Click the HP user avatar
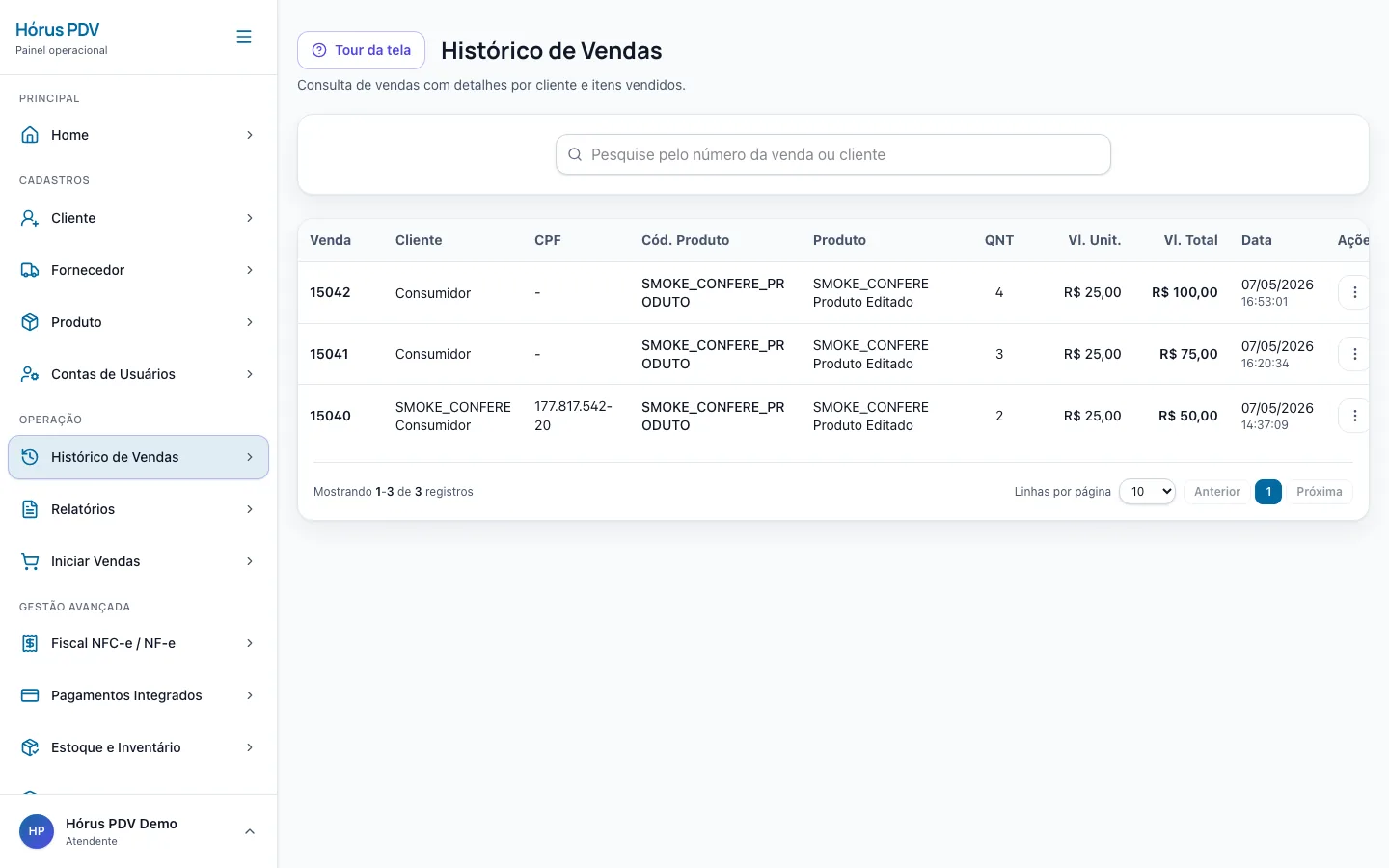Viewport: 1389px width, 868px height. (37, 831)
